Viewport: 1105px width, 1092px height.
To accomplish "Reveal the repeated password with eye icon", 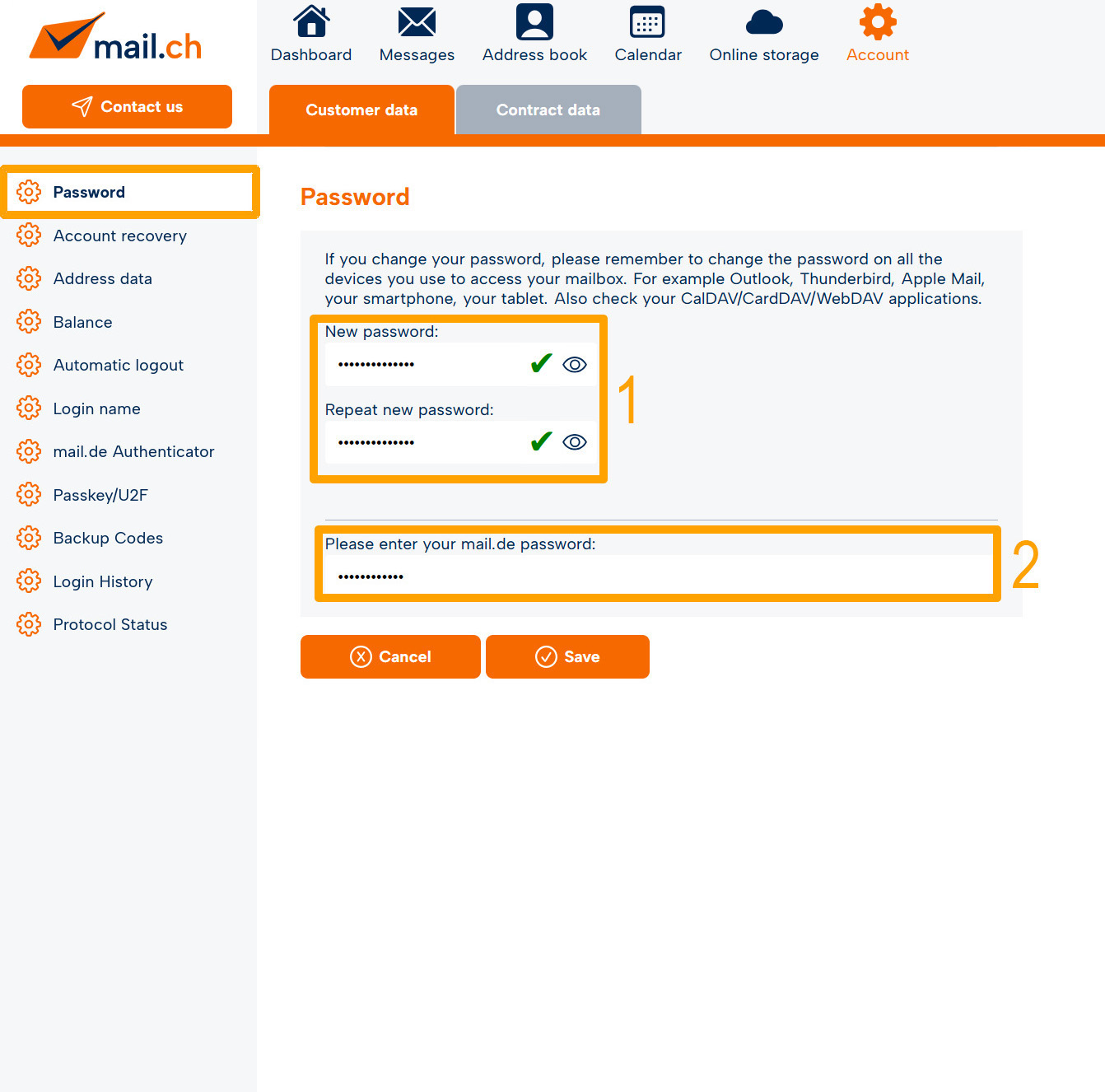I will click(x=575, y=442).
